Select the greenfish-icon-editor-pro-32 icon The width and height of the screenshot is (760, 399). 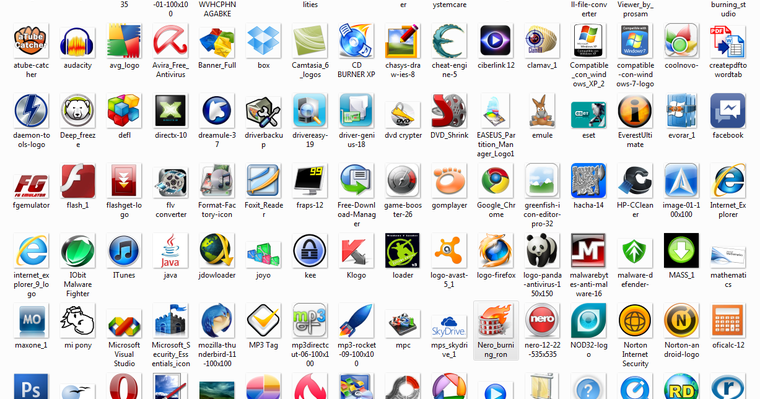click(542, 181)
